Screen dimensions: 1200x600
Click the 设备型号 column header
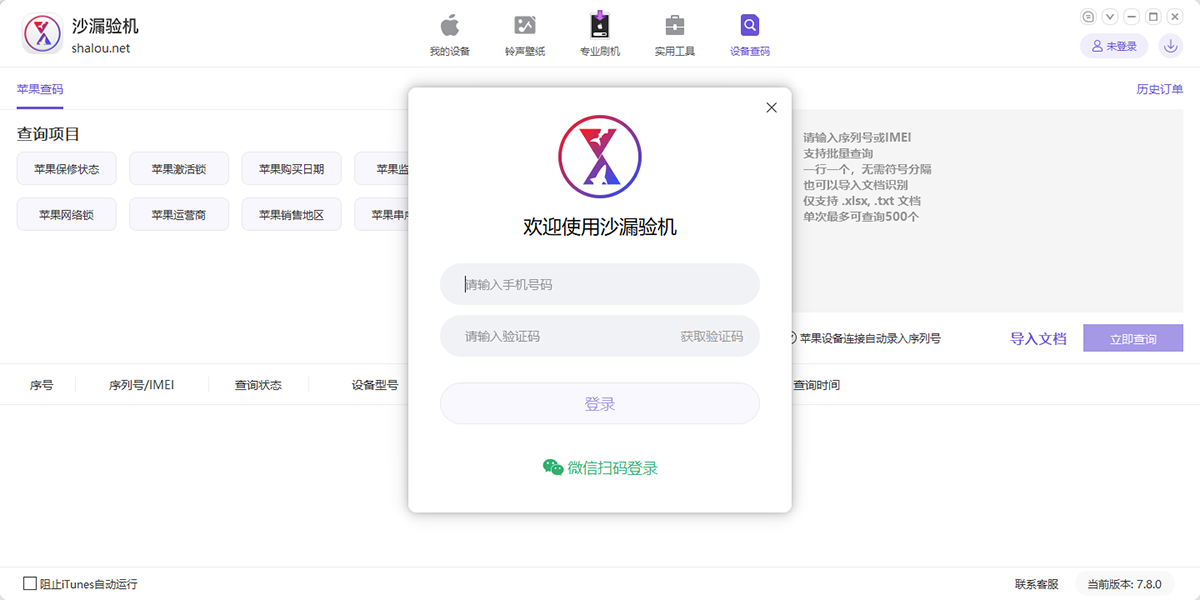click(x=375, y=384)
